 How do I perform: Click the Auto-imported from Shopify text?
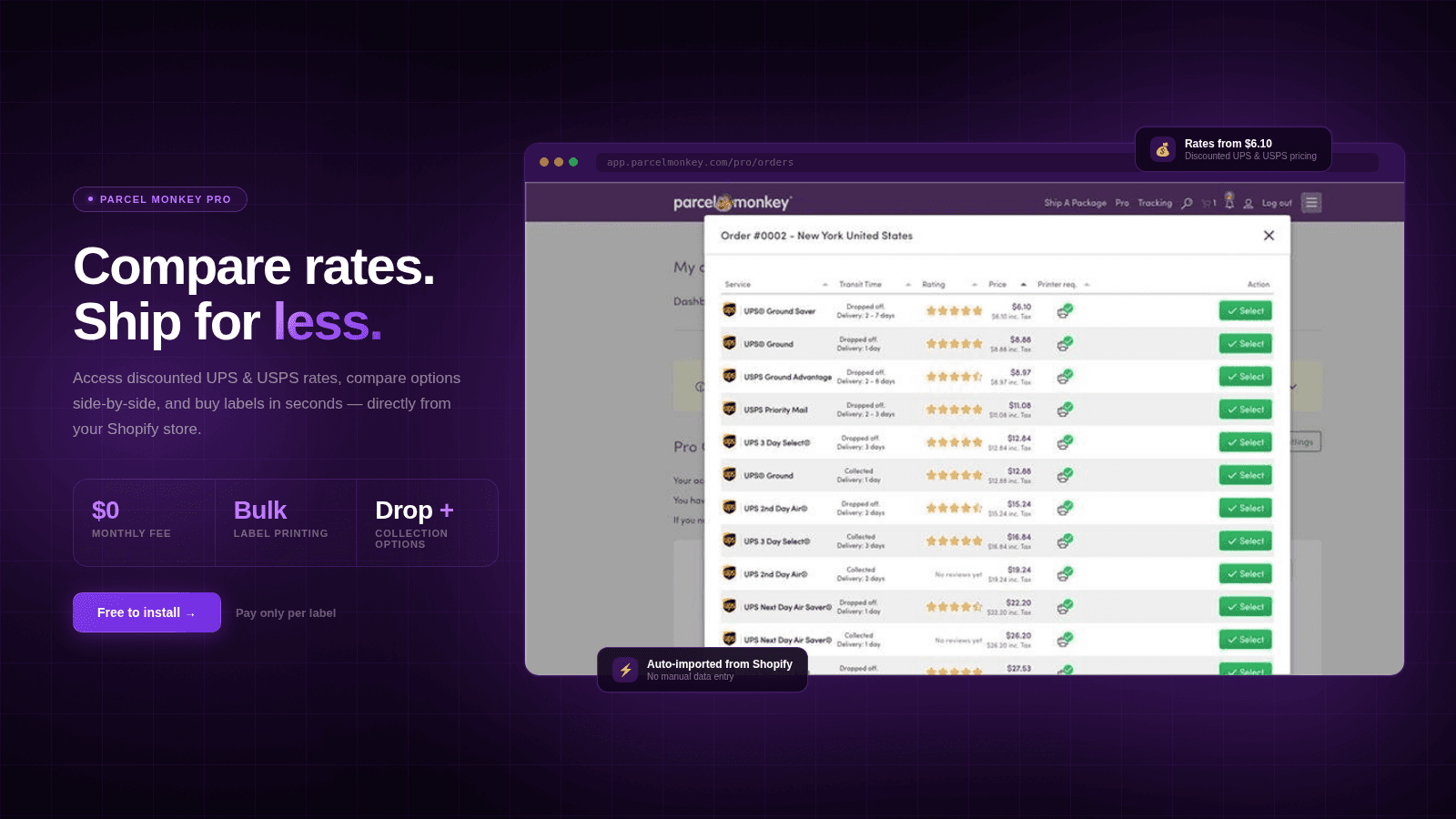pos(719,664)
